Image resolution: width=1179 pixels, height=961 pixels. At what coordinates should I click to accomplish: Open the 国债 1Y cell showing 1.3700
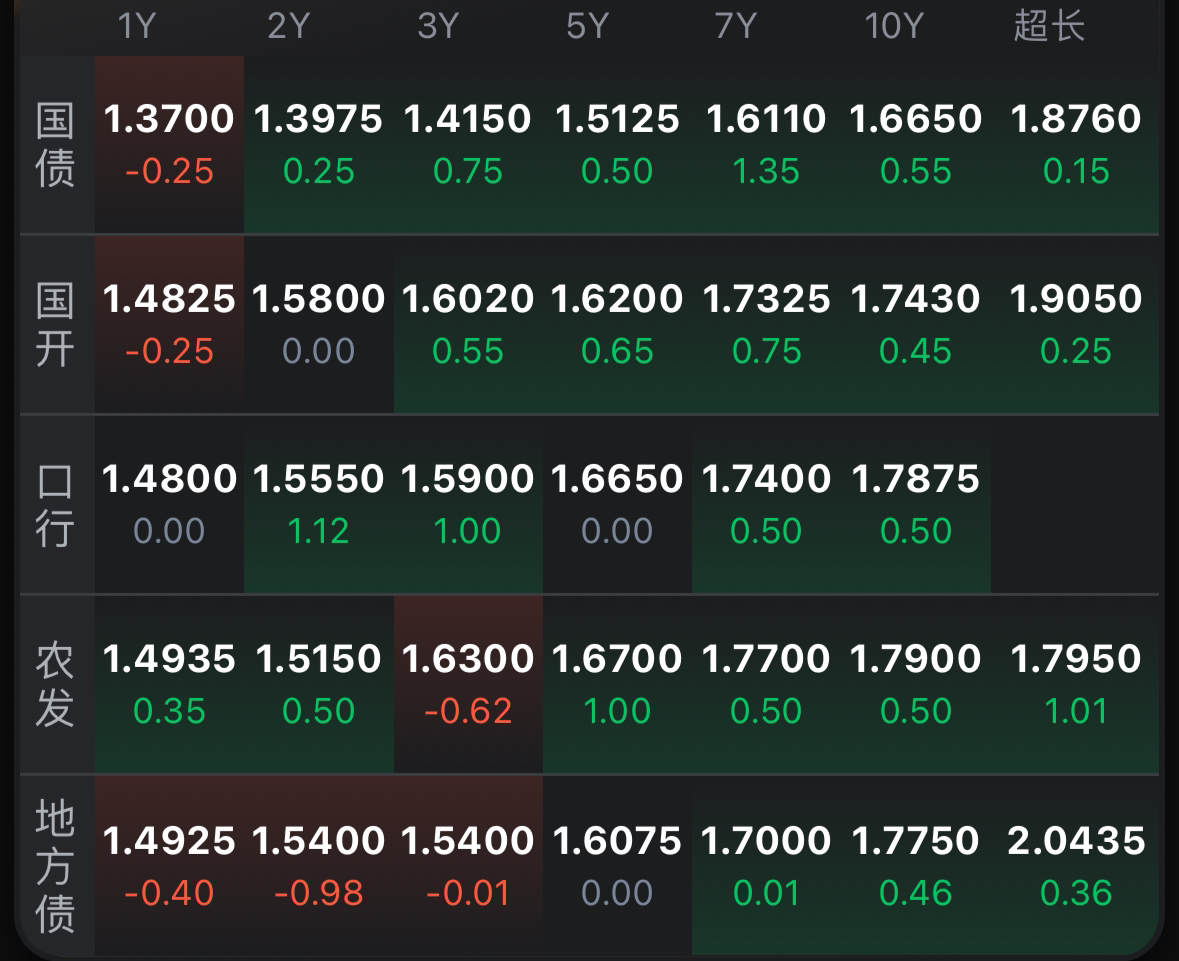click(169, 144)
